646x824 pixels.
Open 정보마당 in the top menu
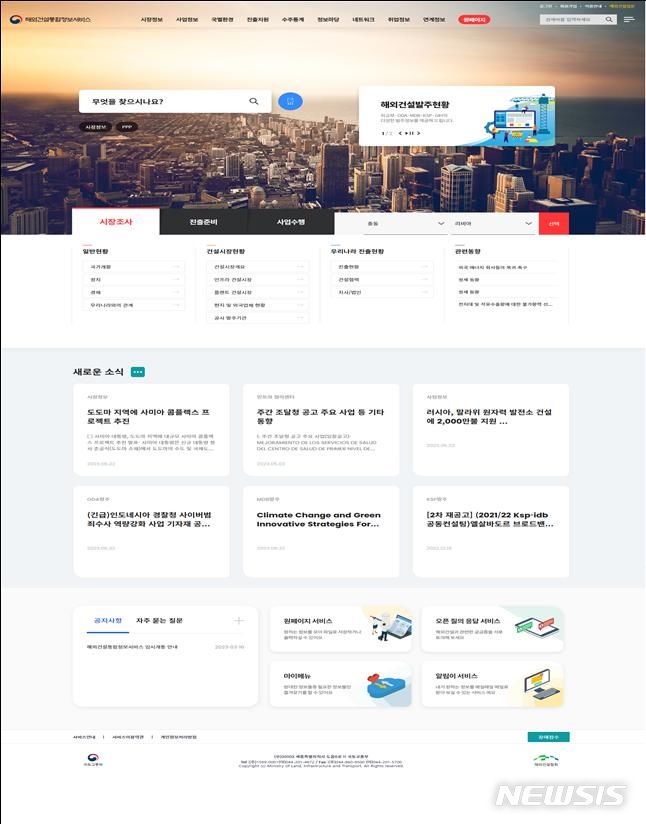coord(328,19)
